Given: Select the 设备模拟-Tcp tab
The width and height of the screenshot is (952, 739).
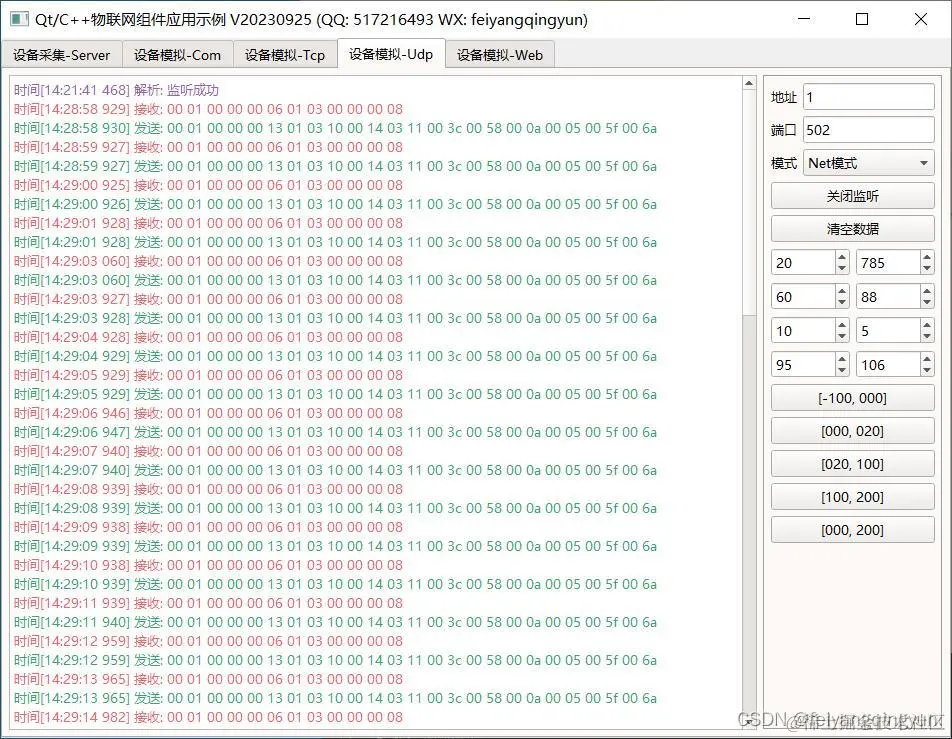Looking at the screenshot, I should (286, 55).
